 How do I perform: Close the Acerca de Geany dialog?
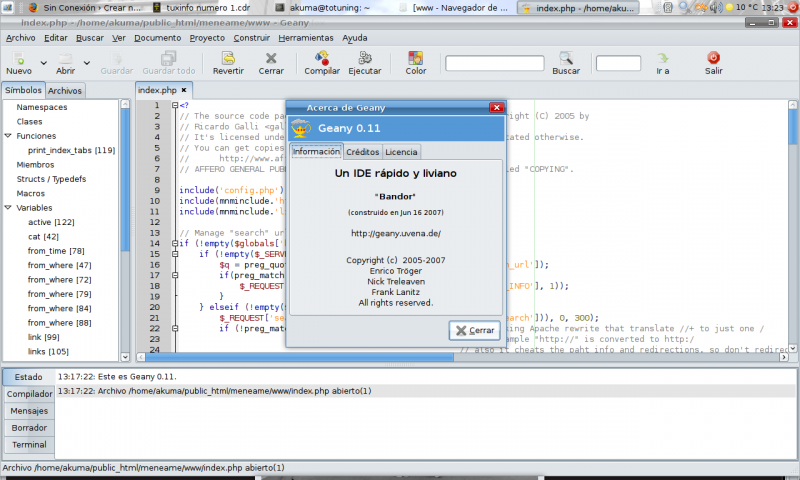pyautogui.click(x=496, y=108)
